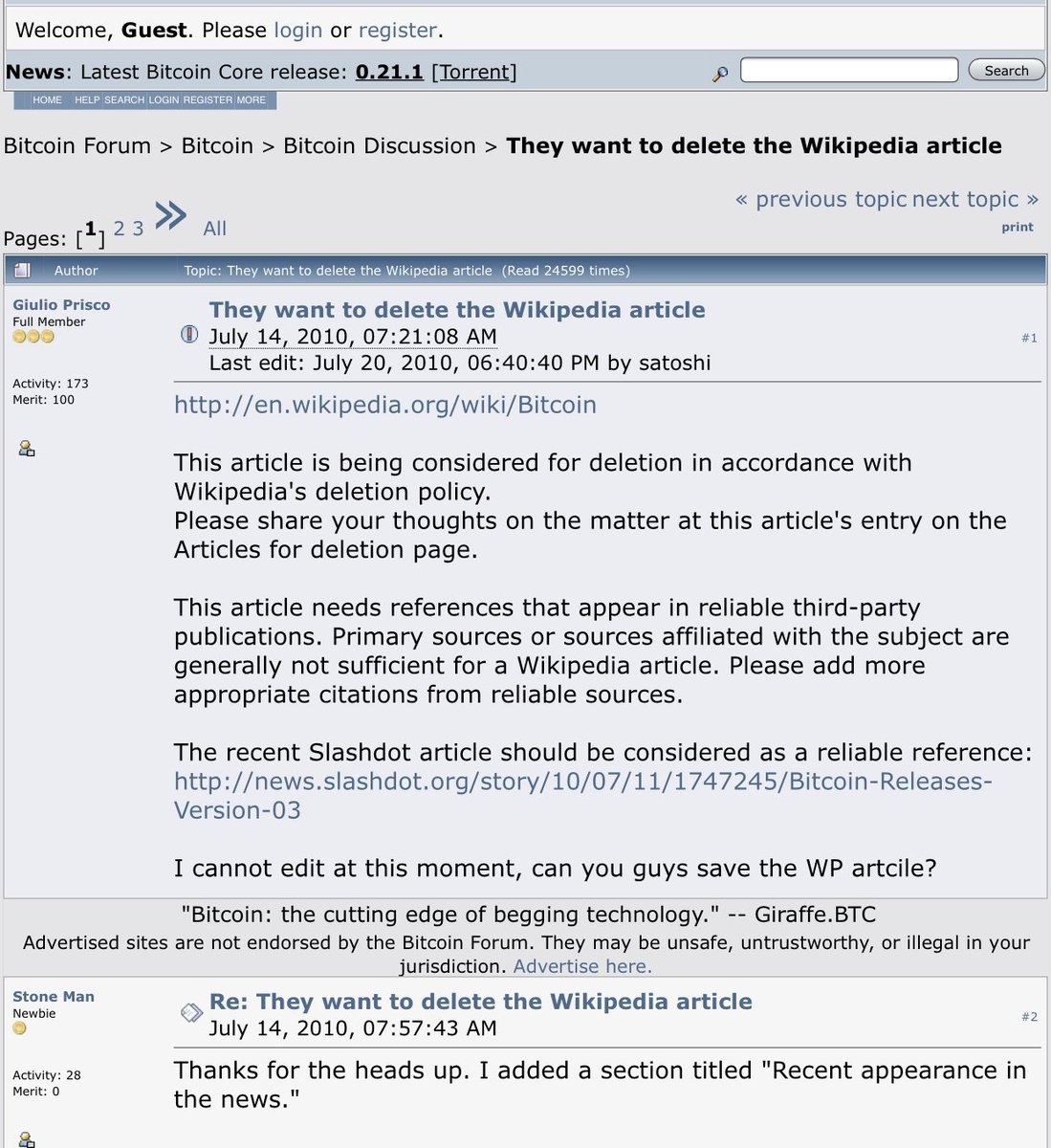Open Re: They want to delete title link

coord(481,1002)
